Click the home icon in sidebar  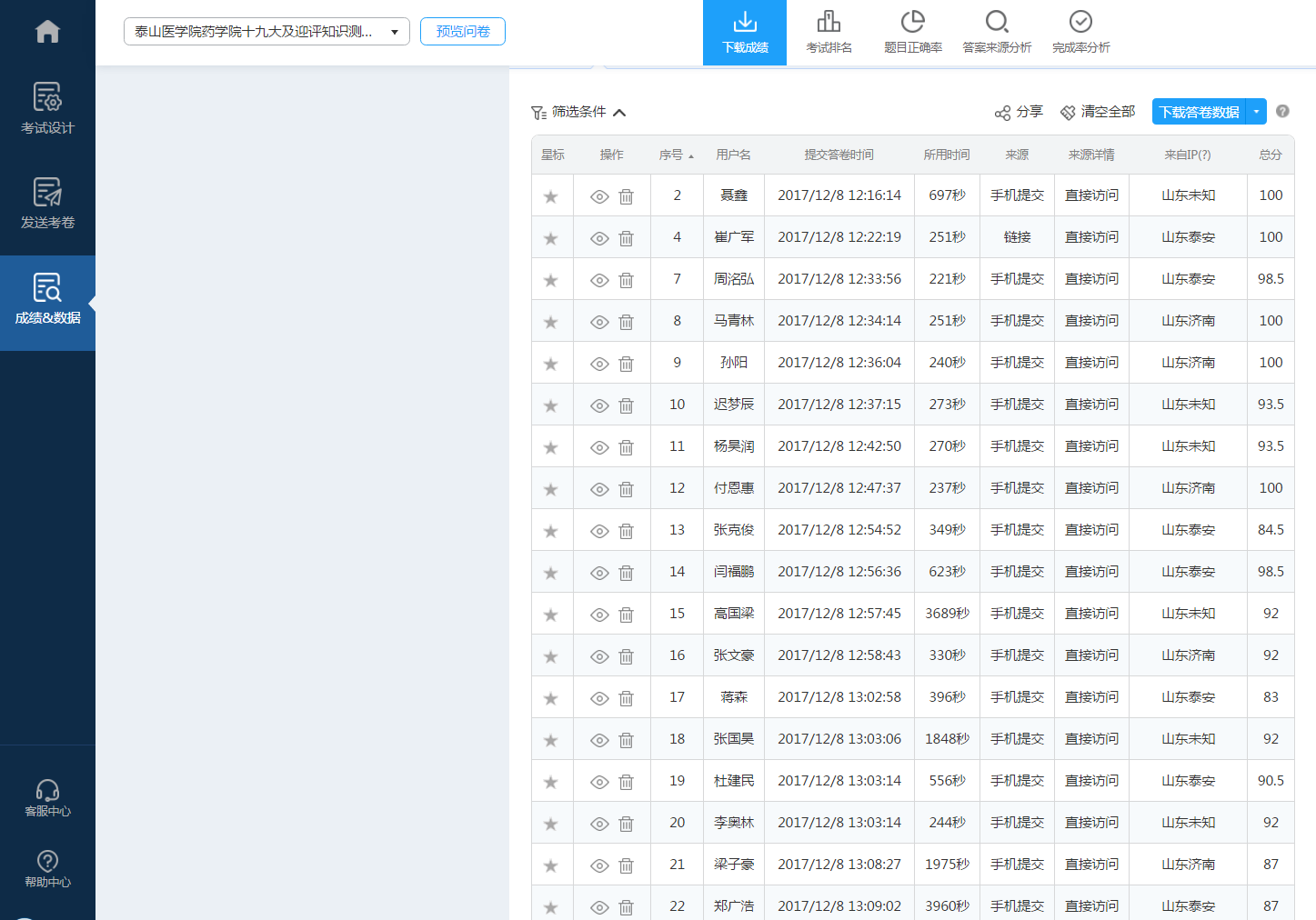[47, 32]
